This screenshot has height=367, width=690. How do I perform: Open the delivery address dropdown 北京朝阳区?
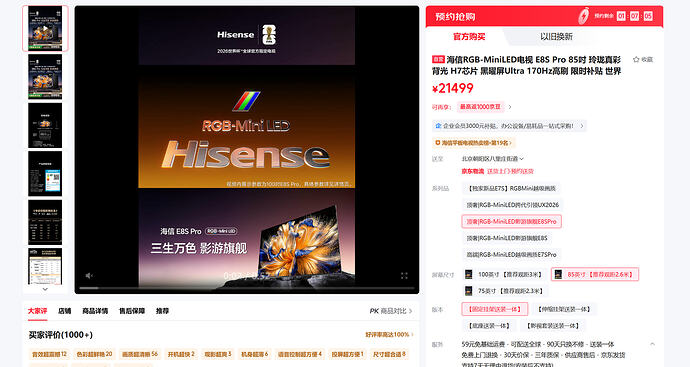(492, 158)
